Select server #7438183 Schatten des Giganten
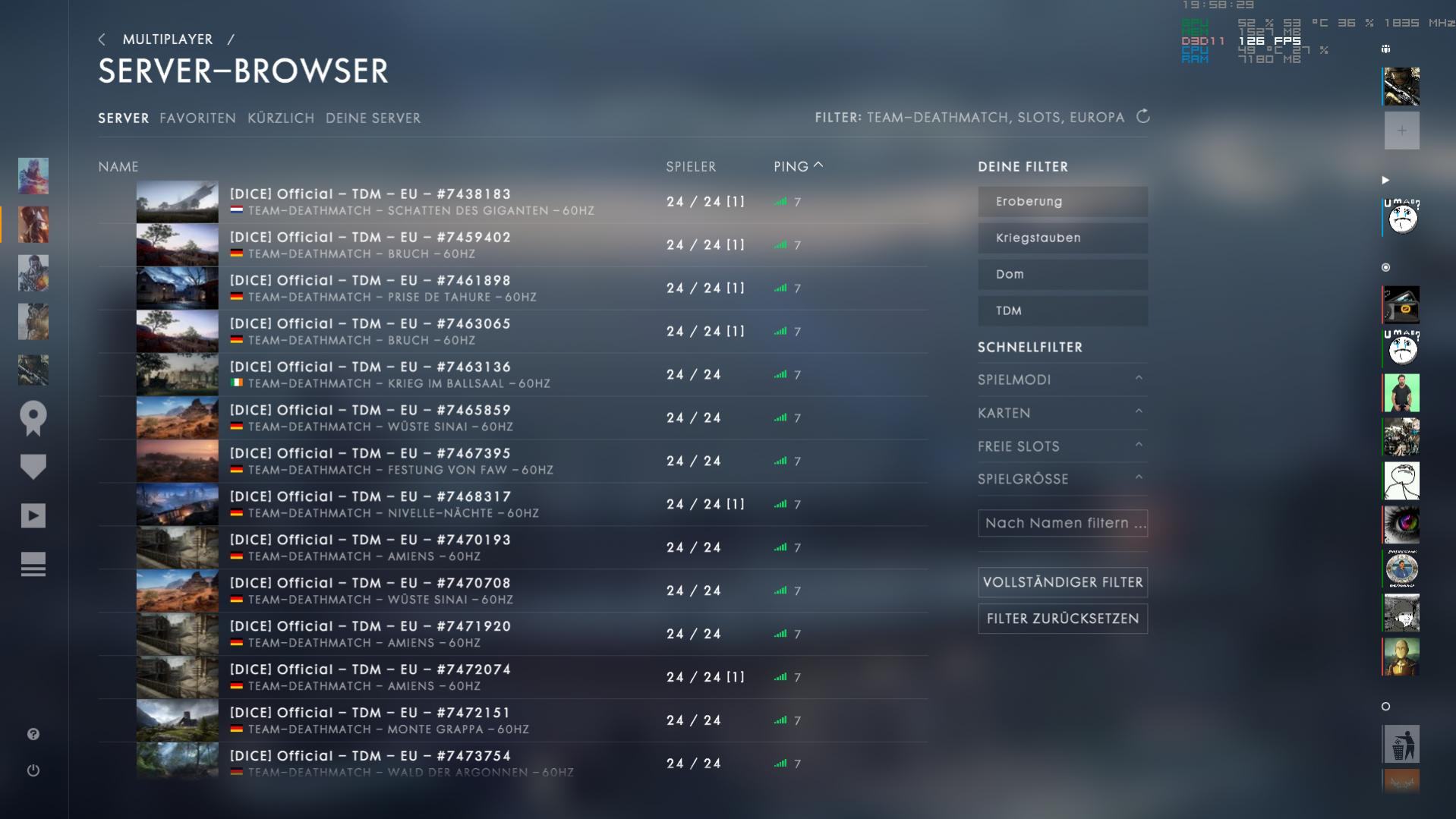This screenshot has width=1456, height=819. 512,202
